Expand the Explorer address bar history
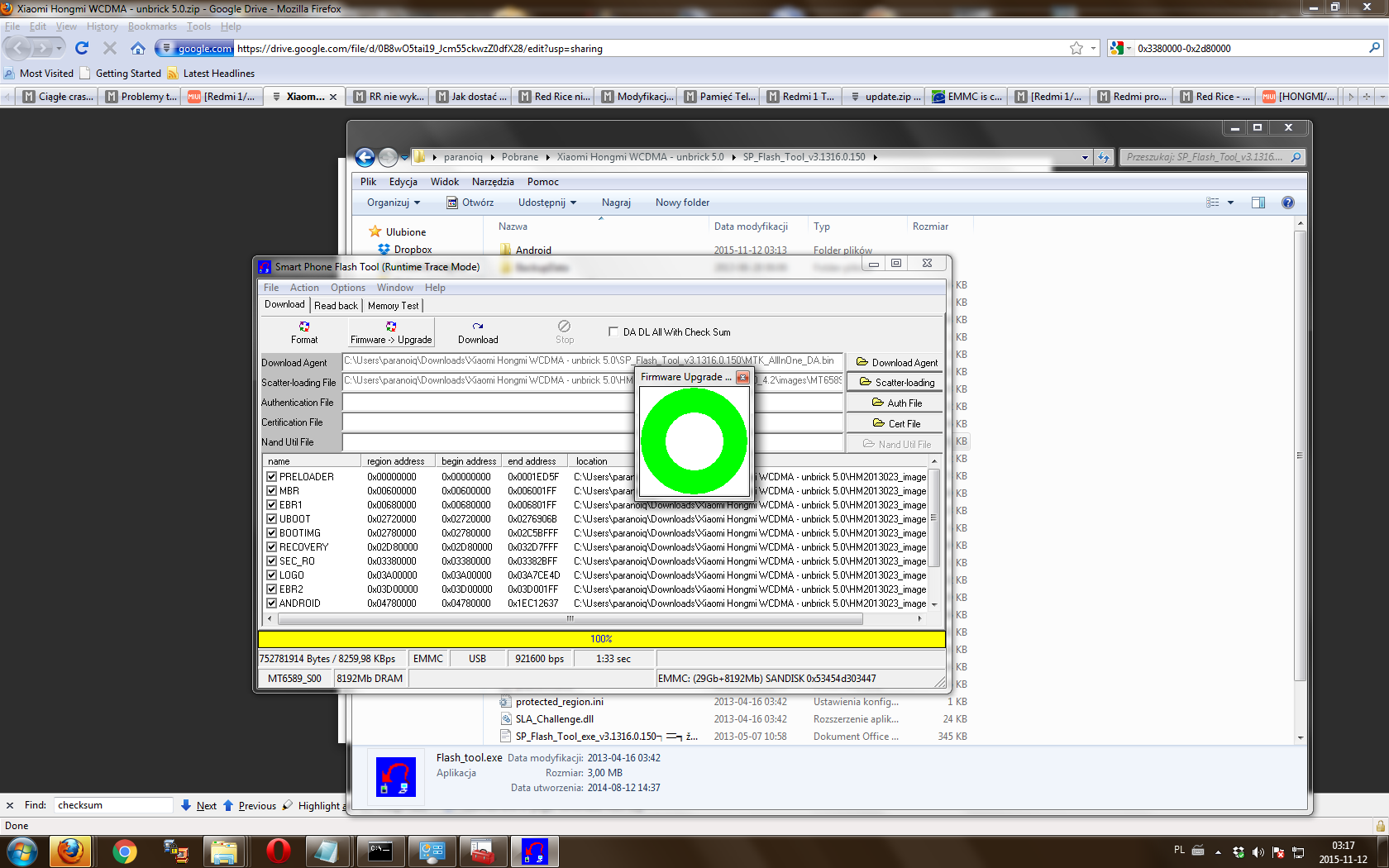1389x868 pixels. coord(1085,157)
